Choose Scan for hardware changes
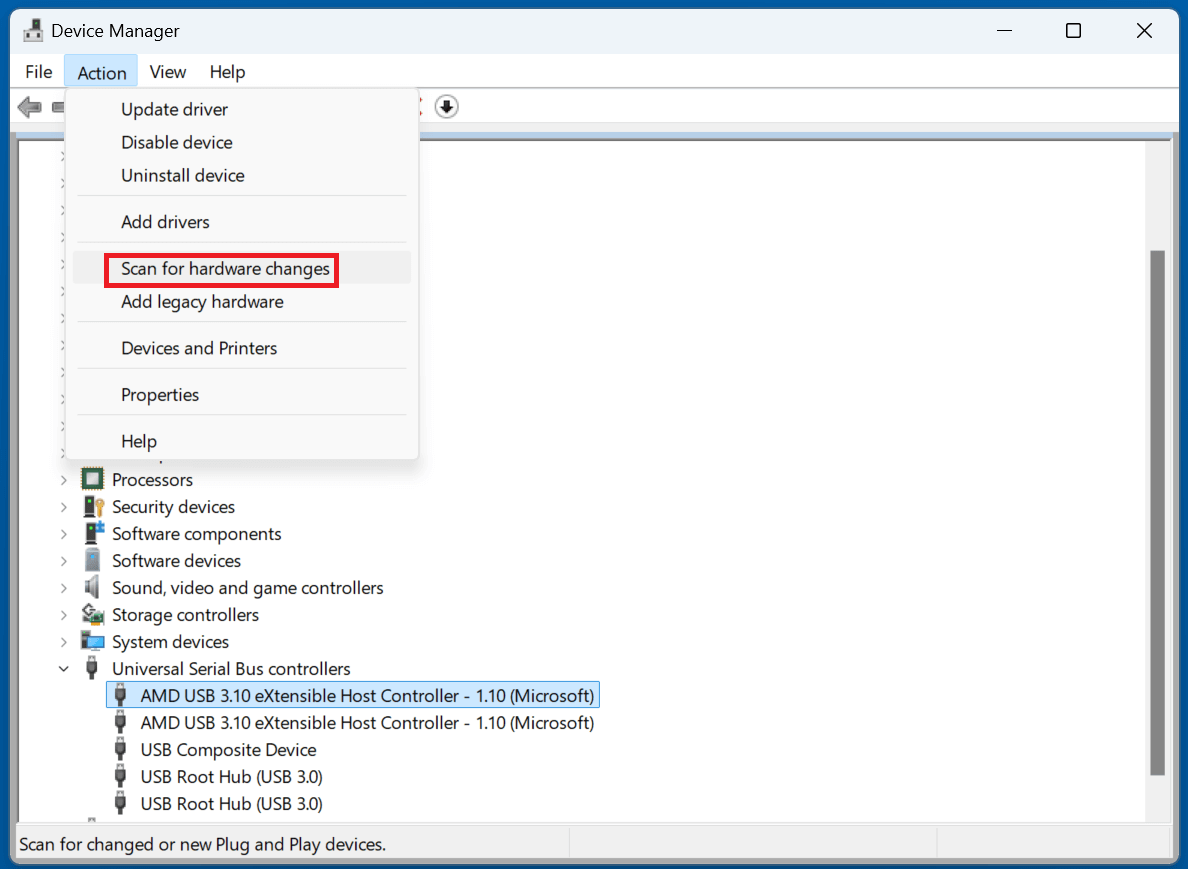 coord(225,269)
